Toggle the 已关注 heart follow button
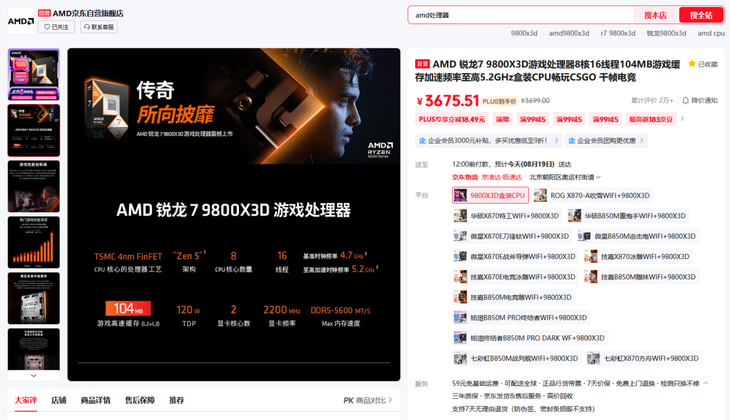This screenshot has height=420, width=730. coord(57,27)
